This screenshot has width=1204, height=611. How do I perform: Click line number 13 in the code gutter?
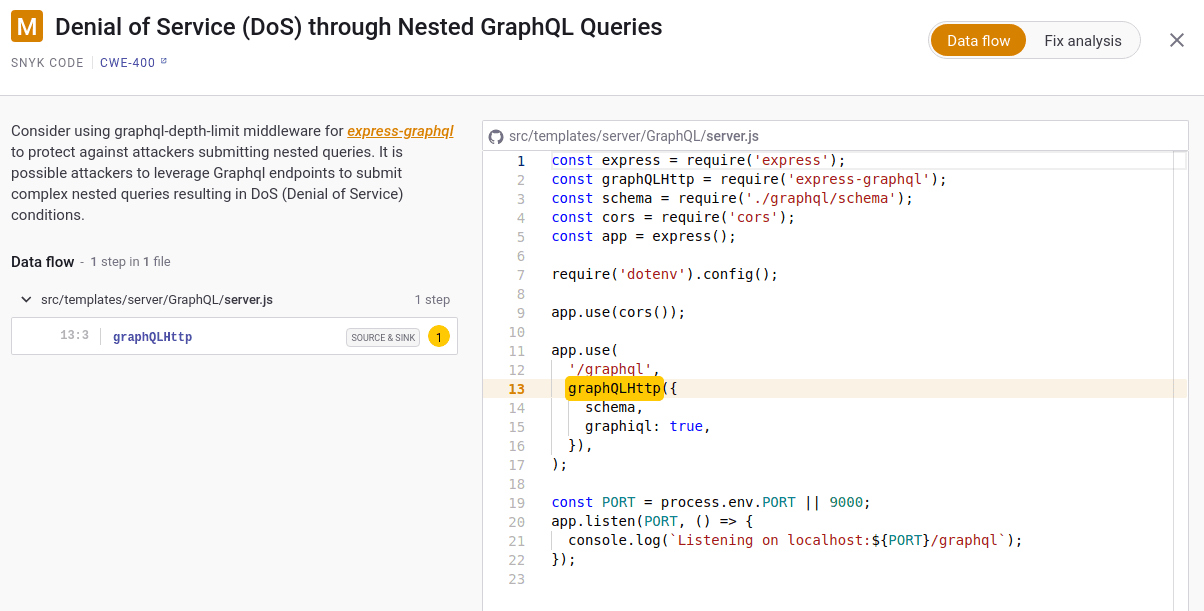pyautogui.click(x=516, y=389)
